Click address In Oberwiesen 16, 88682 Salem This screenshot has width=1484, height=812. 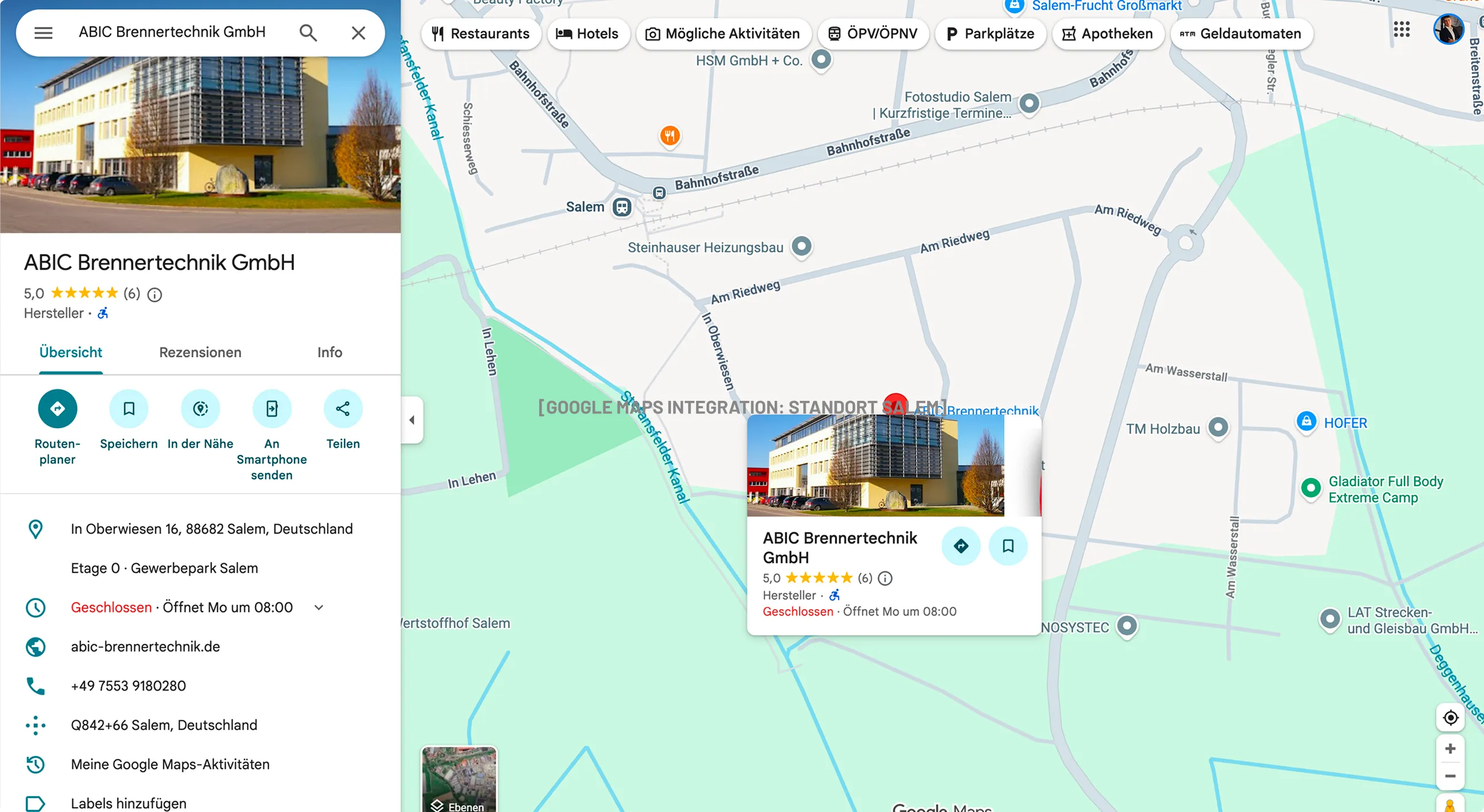(211, 529)
